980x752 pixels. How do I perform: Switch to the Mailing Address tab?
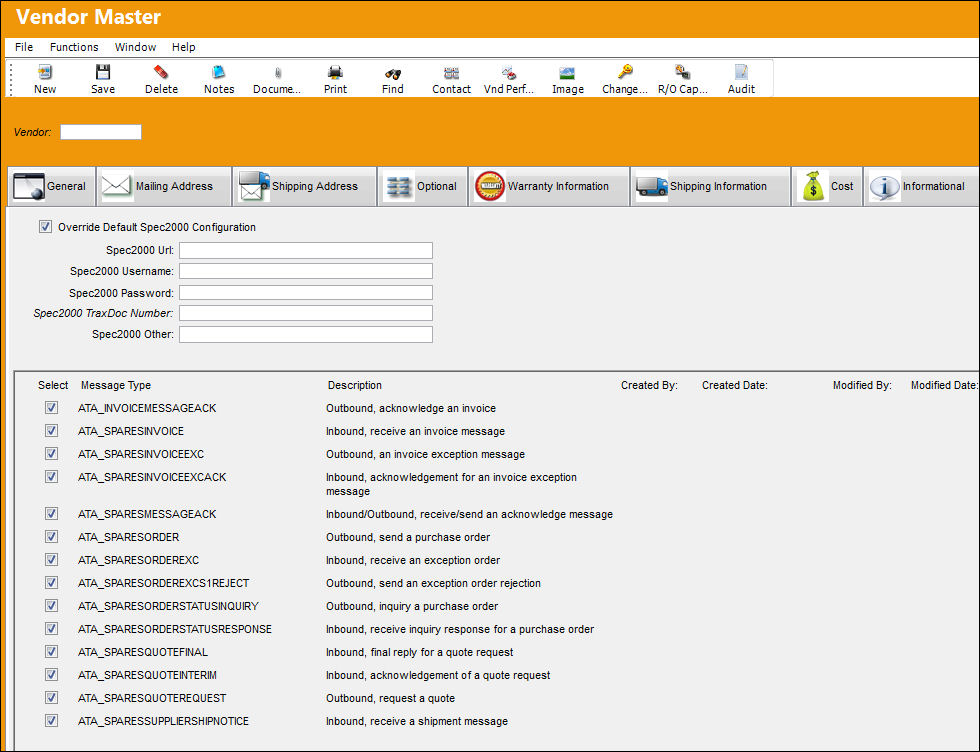click(164, 186)
